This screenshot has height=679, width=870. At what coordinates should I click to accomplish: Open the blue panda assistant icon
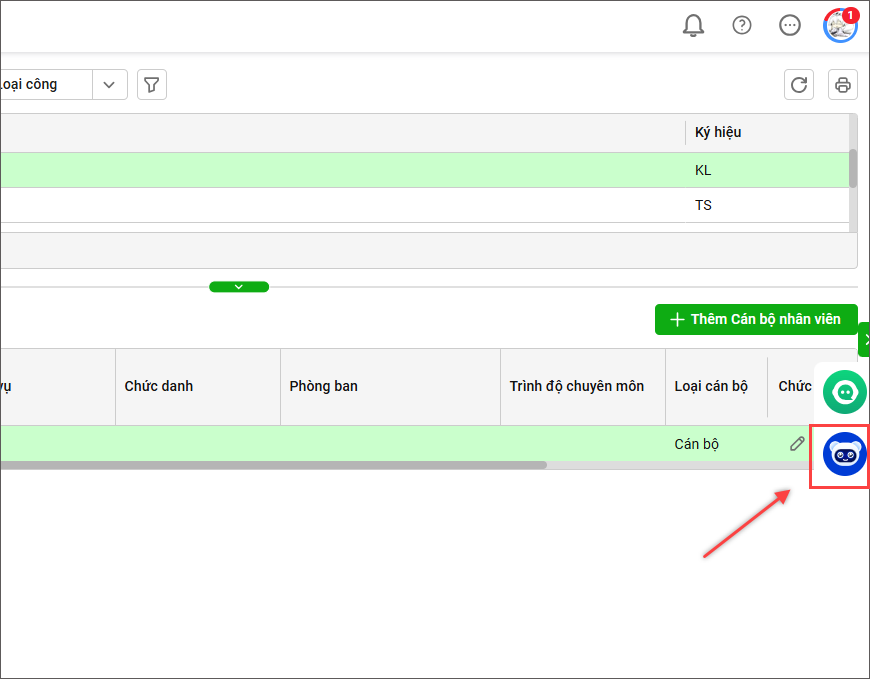[844, 455]
